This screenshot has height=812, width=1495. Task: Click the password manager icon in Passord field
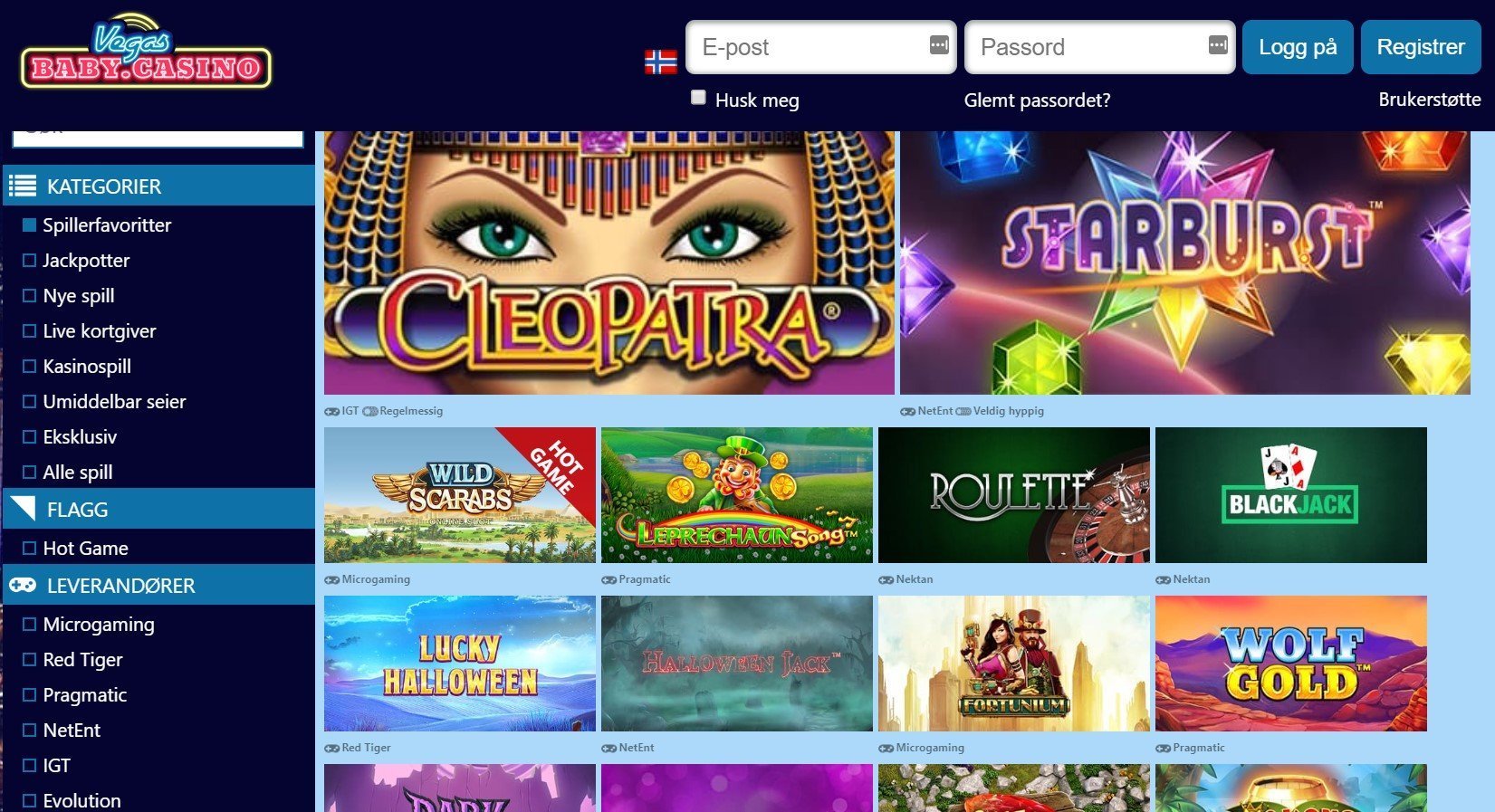coord(1218,45)
